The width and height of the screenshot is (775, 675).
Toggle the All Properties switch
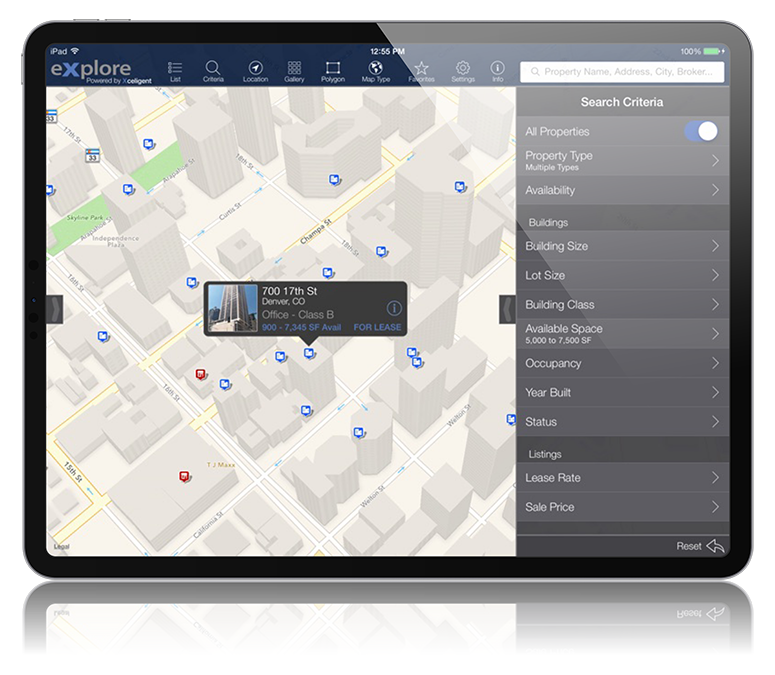[700, 131]
